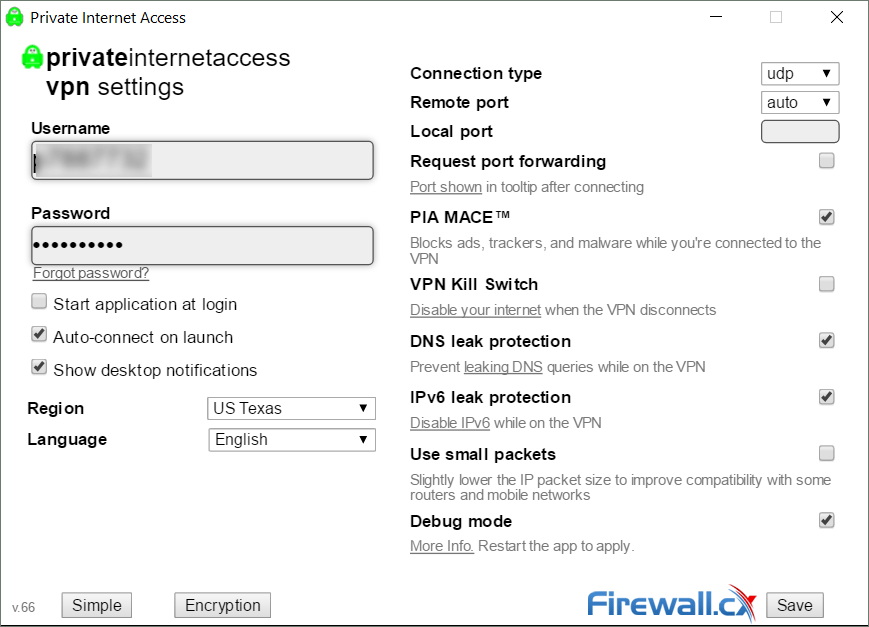
Task: Enable the VPN Kill Switch checkbox
Action: [826, 284]
